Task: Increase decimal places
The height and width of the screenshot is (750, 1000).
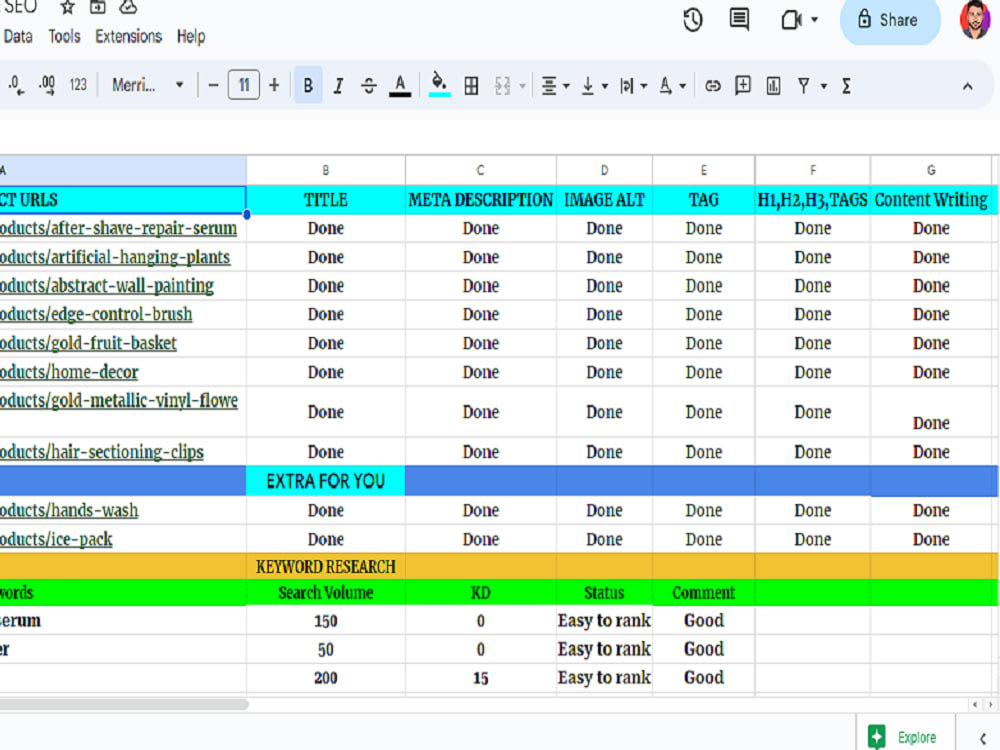Action: pyautogui.click(x=47, y=85)
